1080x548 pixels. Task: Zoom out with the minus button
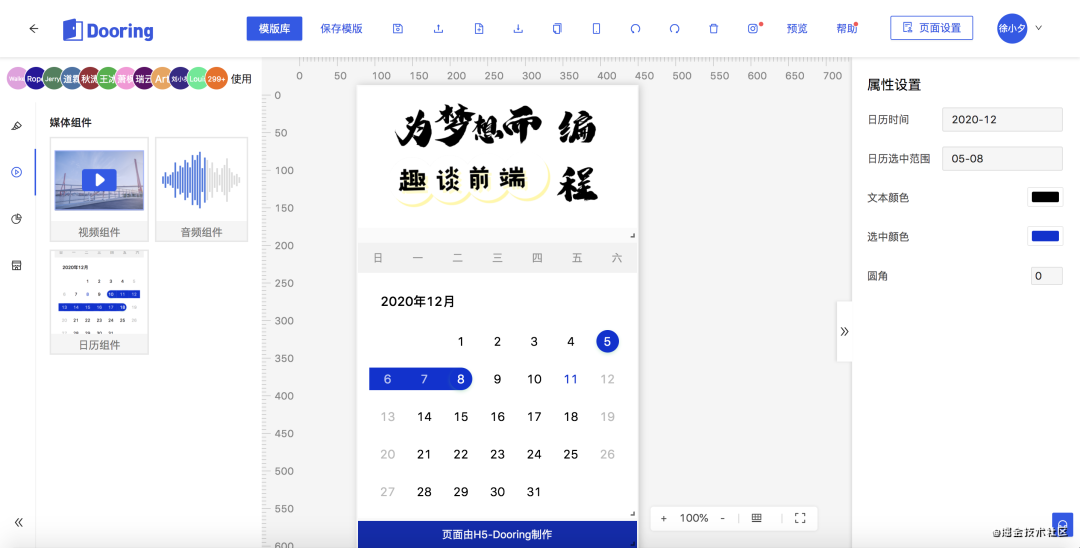pyautogui.click(x=723, y=518)
